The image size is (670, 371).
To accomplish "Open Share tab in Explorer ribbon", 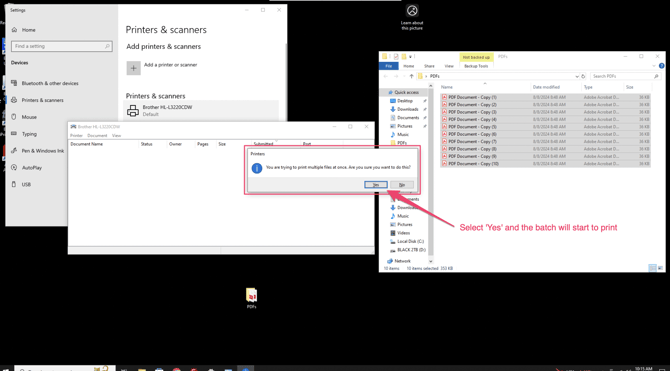I will click(429, 66).
